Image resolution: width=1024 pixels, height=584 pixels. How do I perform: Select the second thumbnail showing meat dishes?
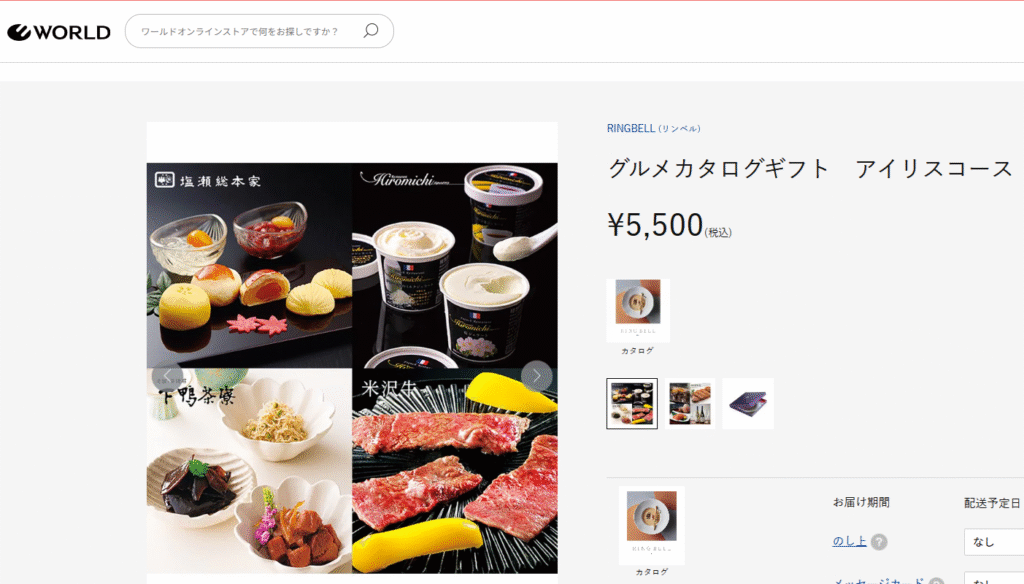(690, 404)
